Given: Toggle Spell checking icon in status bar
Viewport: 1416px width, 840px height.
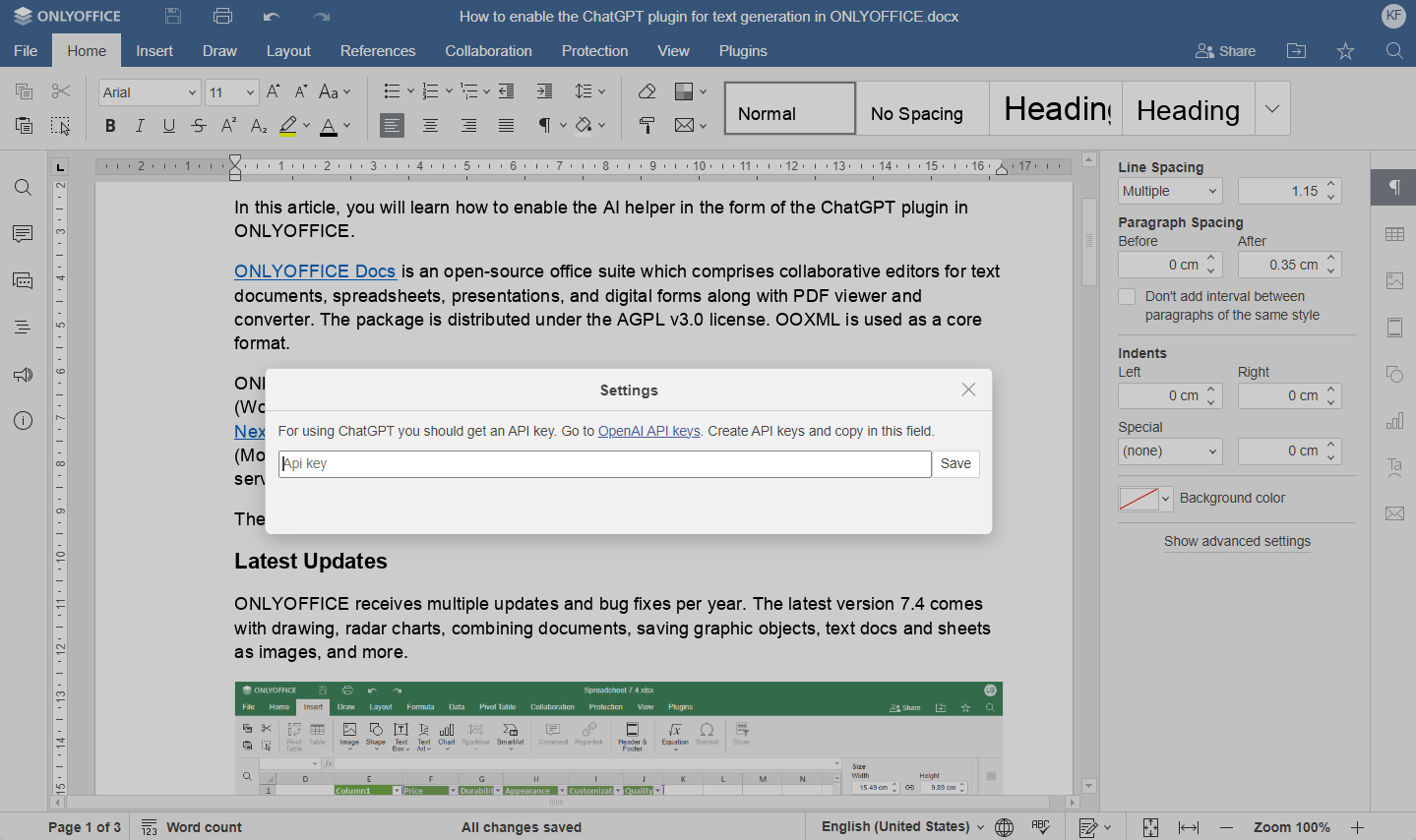Looking at the screenshot, I should [x=1041, y=827].
